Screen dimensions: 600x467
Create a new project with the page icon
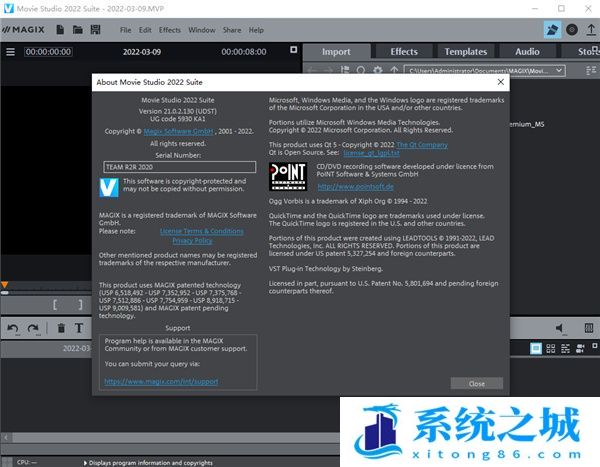(x=60, y=29)
